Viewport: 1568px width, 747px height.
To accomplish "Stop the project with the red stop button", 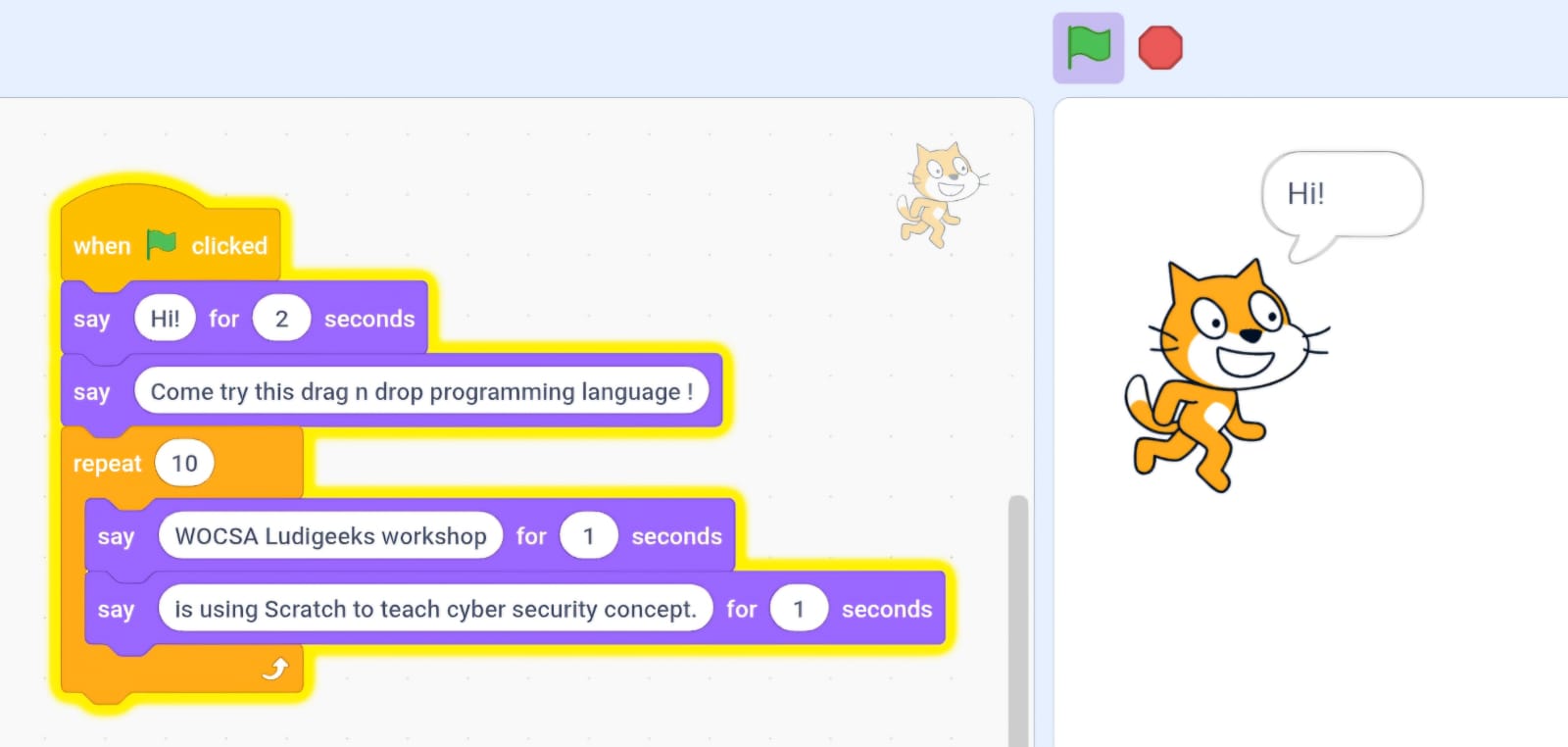I will [1160, 48].
